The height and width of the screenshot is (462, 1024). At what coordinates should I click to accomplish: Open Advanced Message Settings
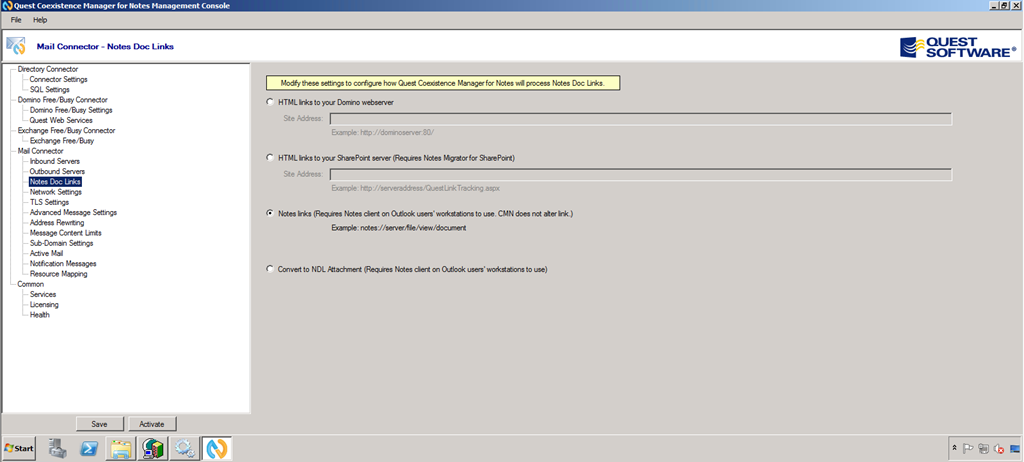point(73,212)
